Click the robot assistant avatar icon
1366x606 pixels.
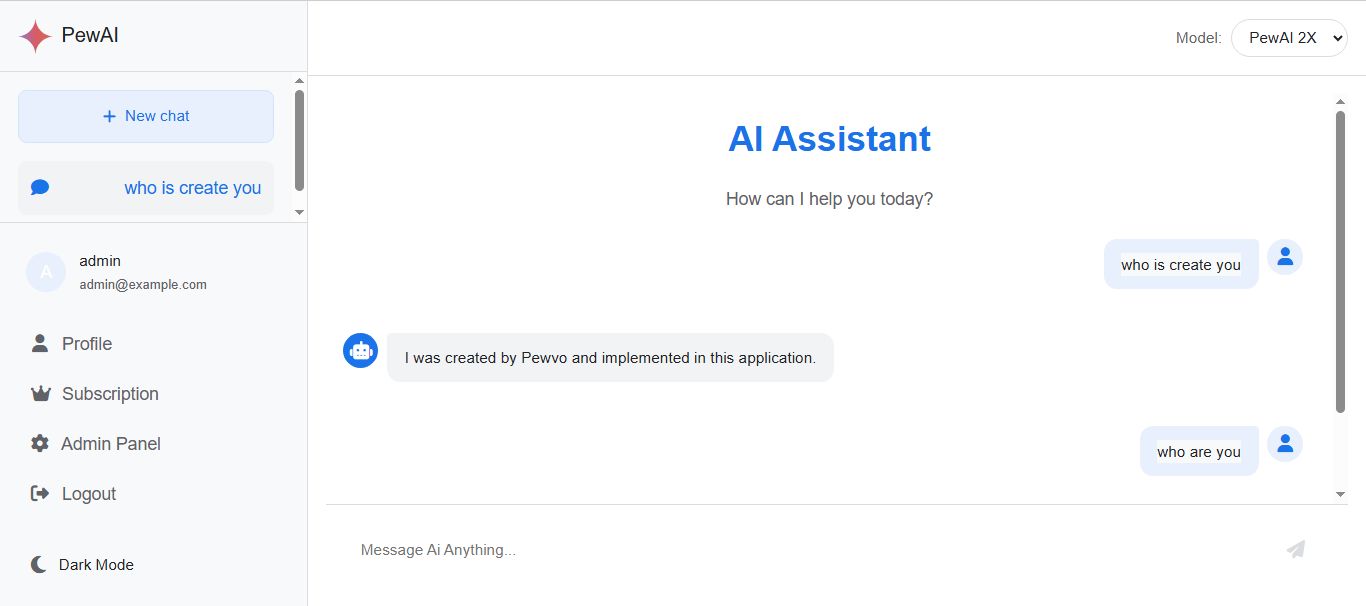point(360,350)
